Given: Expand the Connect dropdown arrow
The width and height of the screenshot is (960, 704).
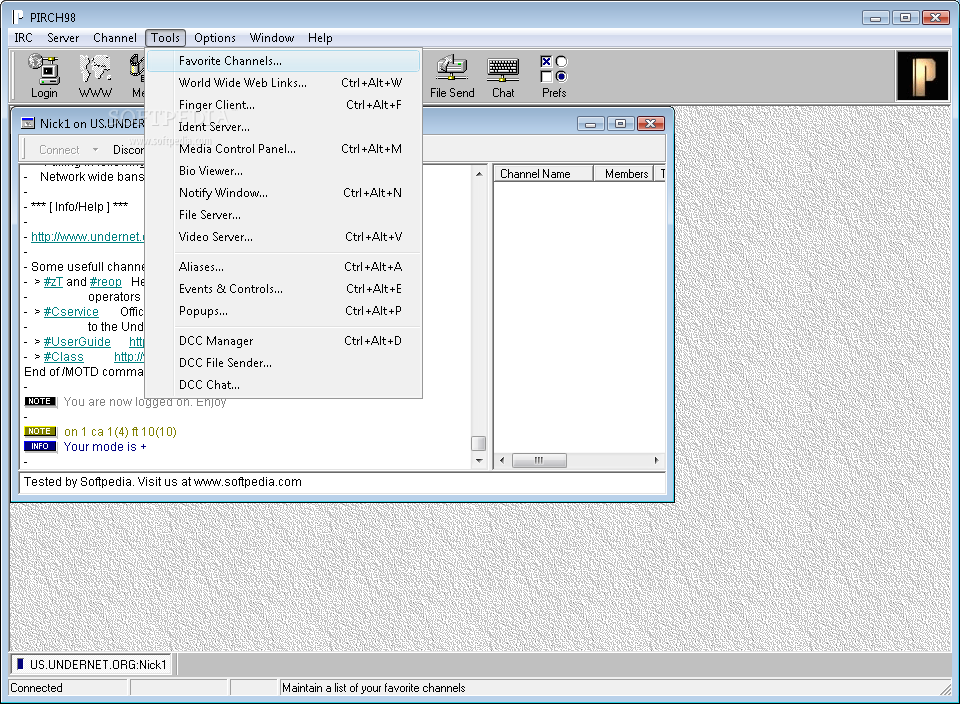Looking at the screenshot, I should pos(95,150).
